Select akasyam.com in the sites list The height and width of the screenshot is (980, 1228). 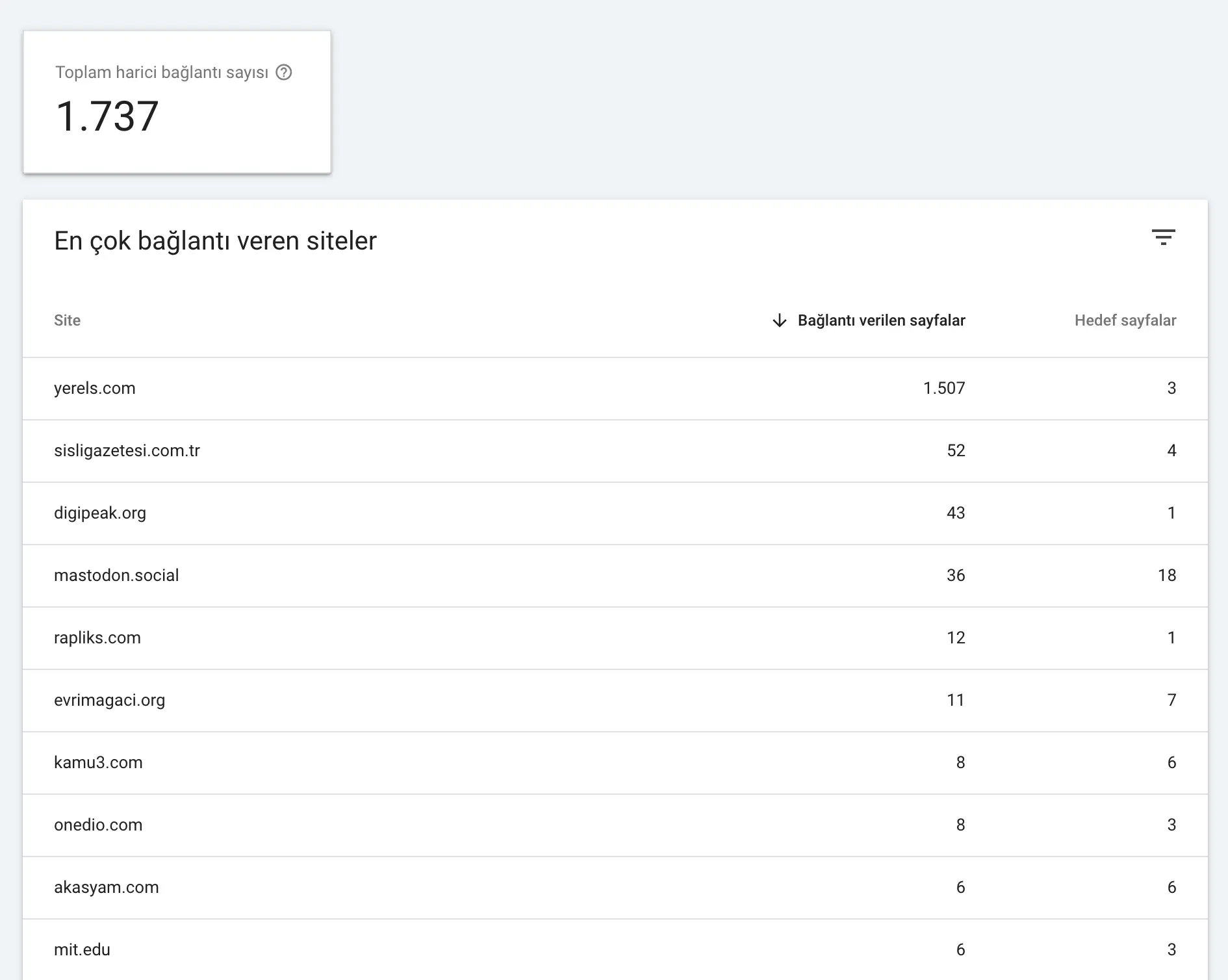107,887
